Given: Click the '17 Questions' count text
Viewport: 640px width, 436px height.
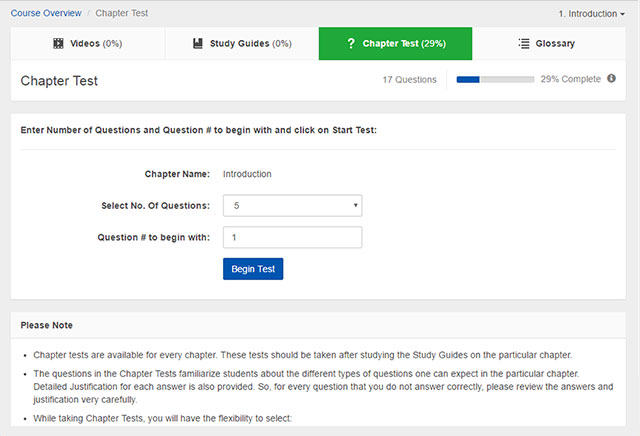Looking at the screenshot, I should pos(409,79).
